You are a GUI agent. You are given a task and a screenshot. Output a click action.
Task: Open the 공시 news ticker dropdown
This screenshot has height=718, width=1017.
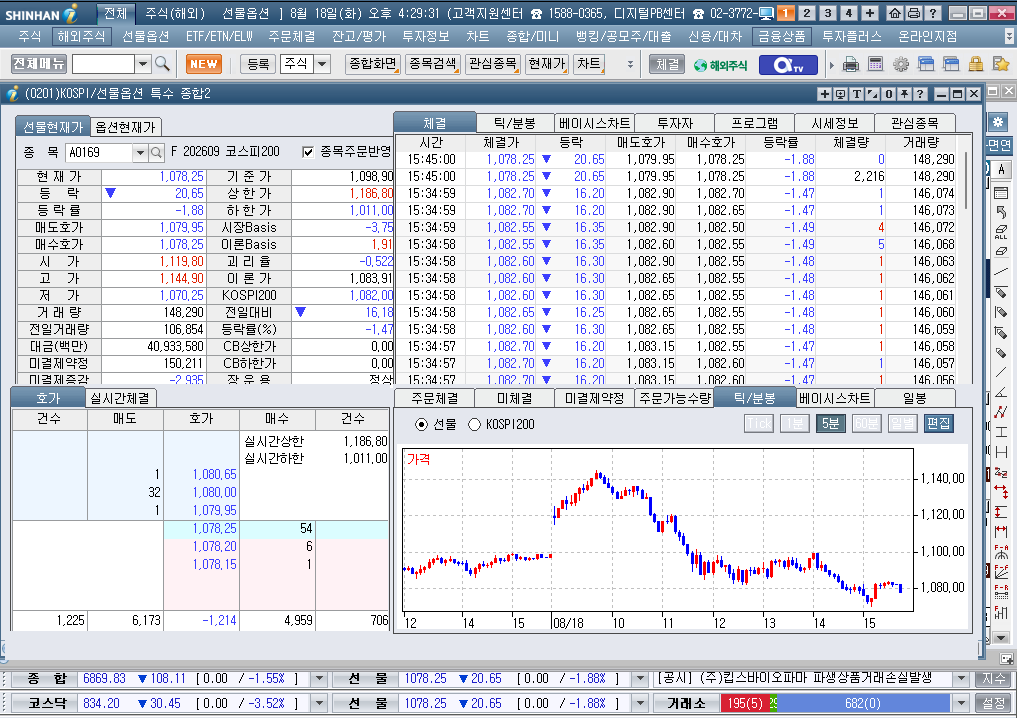[x=961, y=678]
